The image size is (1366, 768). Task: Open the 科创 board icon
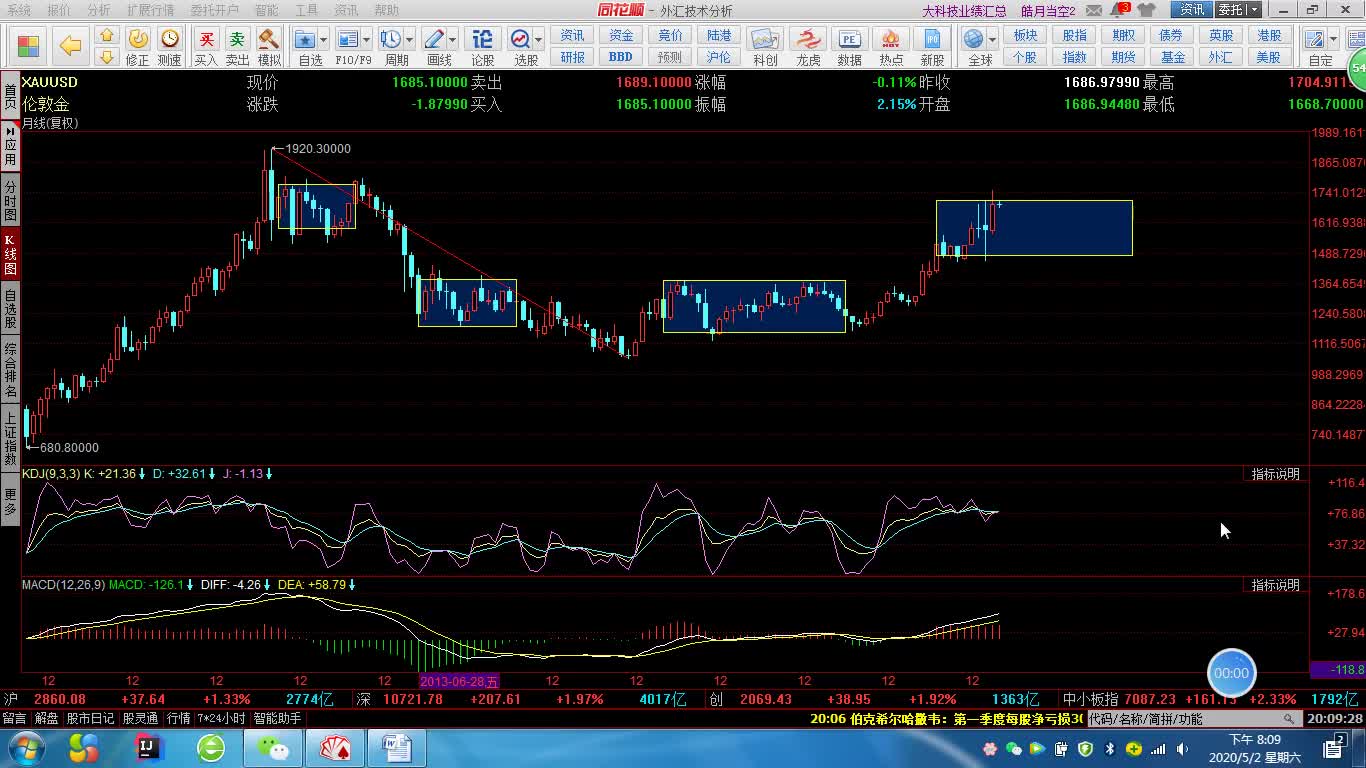coord(766,46)
